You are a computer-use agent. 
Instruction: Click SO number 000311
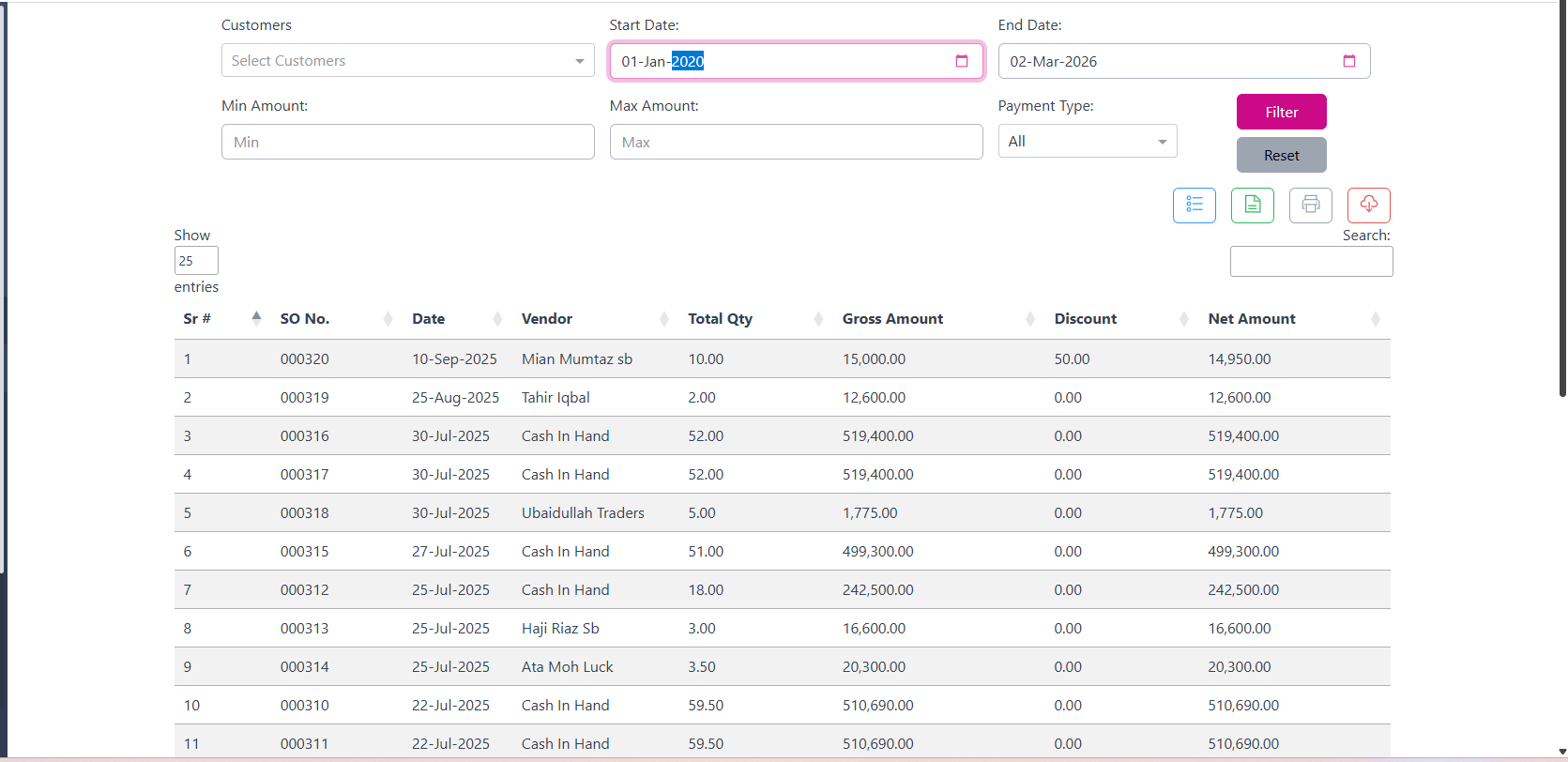tap(304, 744)
